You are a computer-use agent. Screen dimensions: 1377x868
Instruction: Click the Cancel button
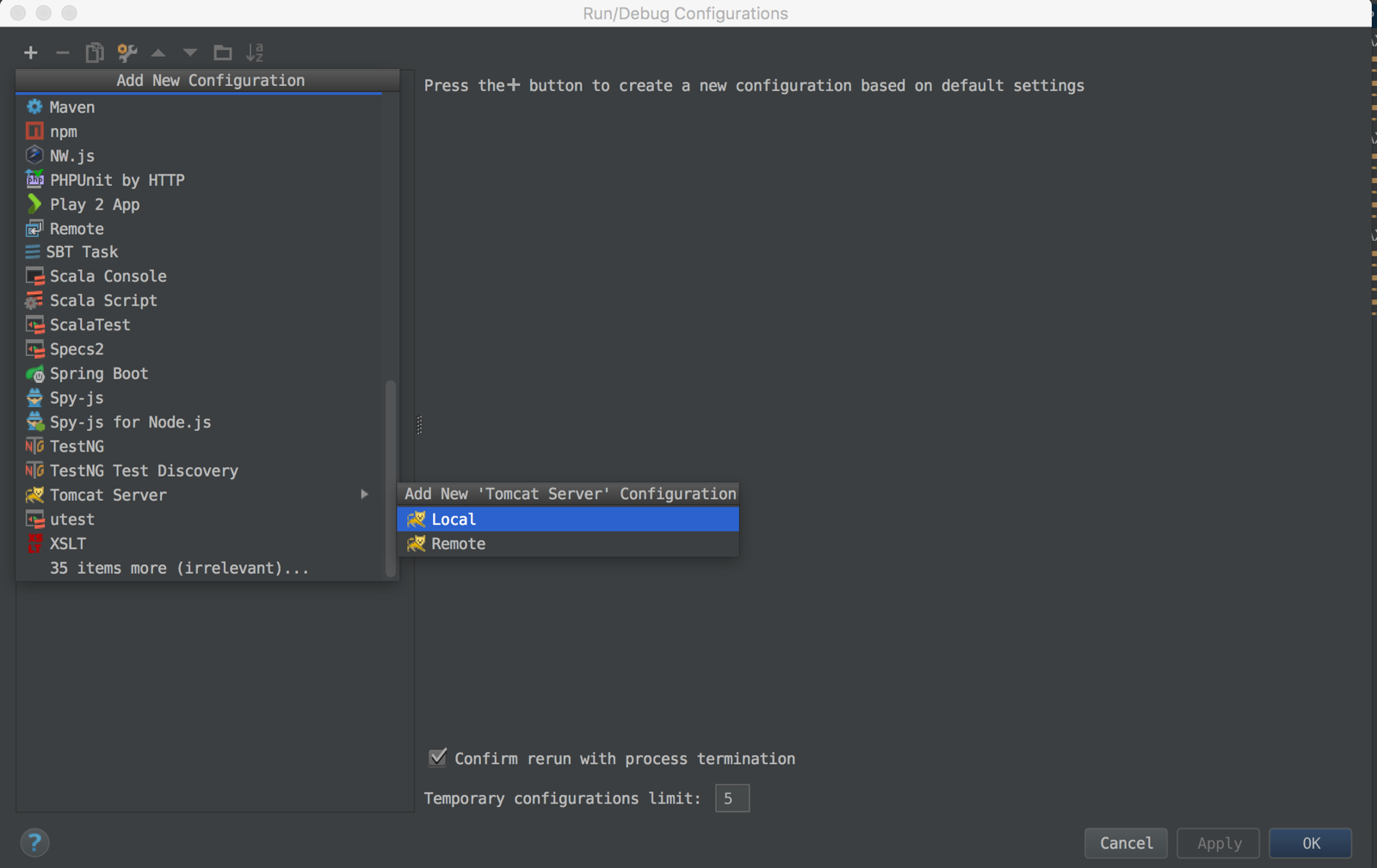click(1126, 843)
